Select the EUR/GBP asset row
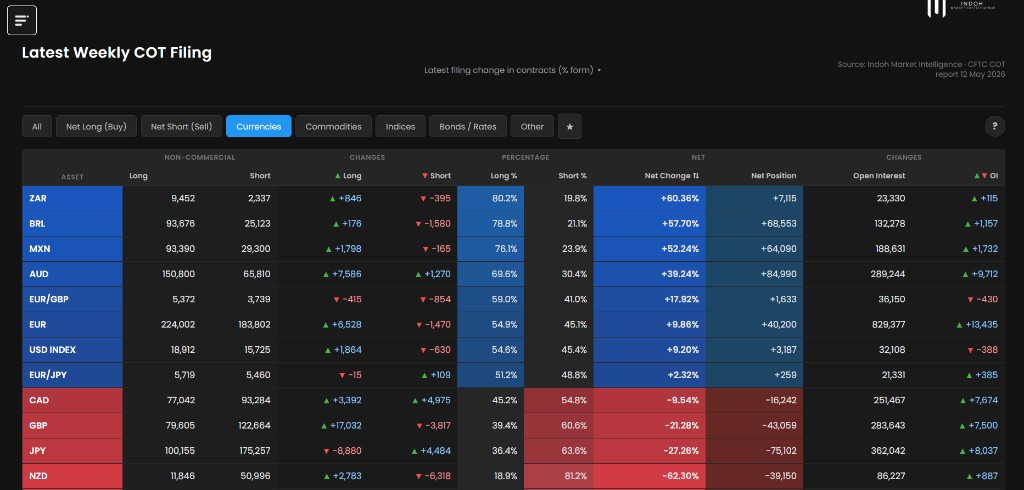Screen dimensions: 1024x490 tap(513, 299)
